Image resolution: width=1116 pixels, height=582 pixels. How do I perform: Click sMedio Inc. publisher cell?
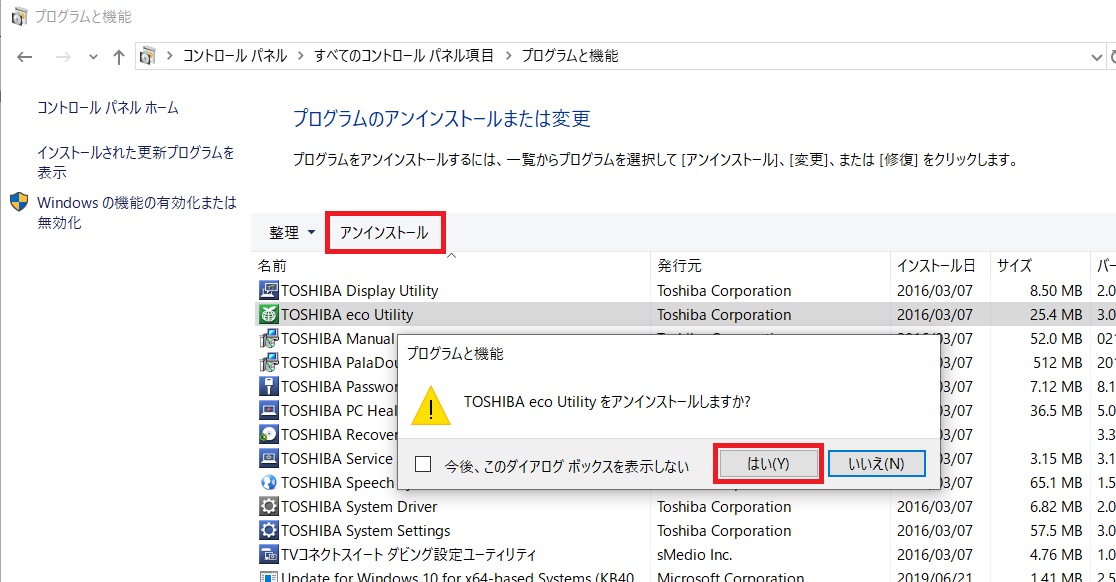point(695,554)
